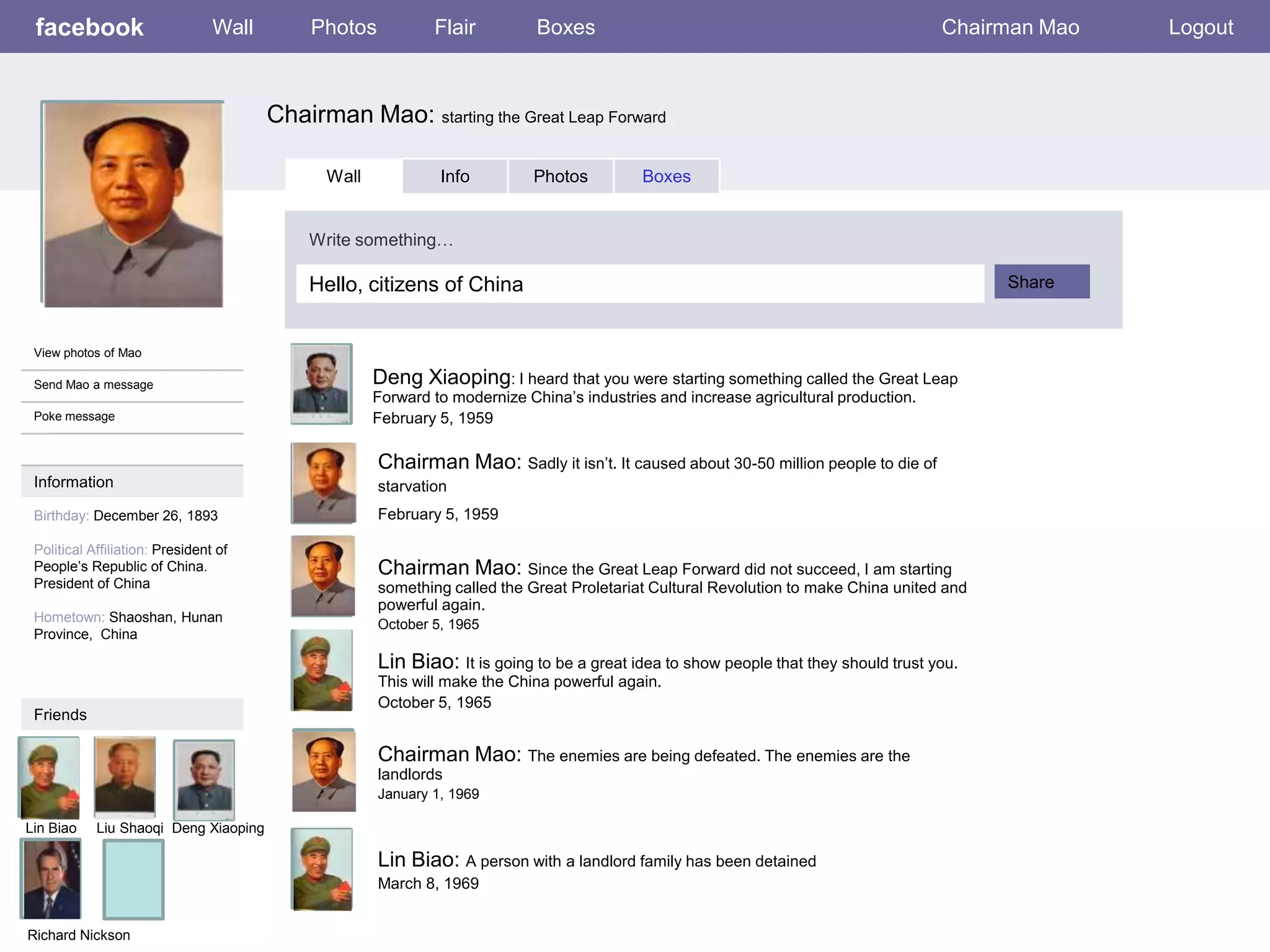Click the facebook logo

click(89, 27)
